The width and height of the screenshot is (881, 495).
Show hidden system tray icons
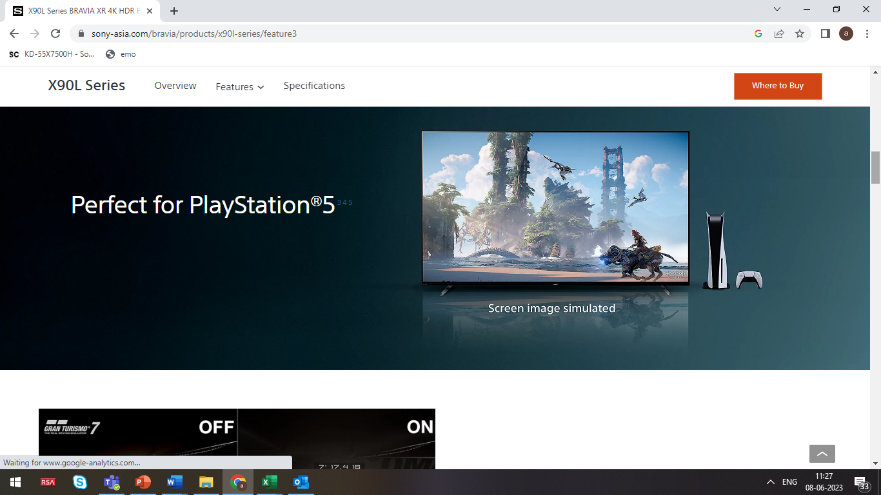point(770,482)
